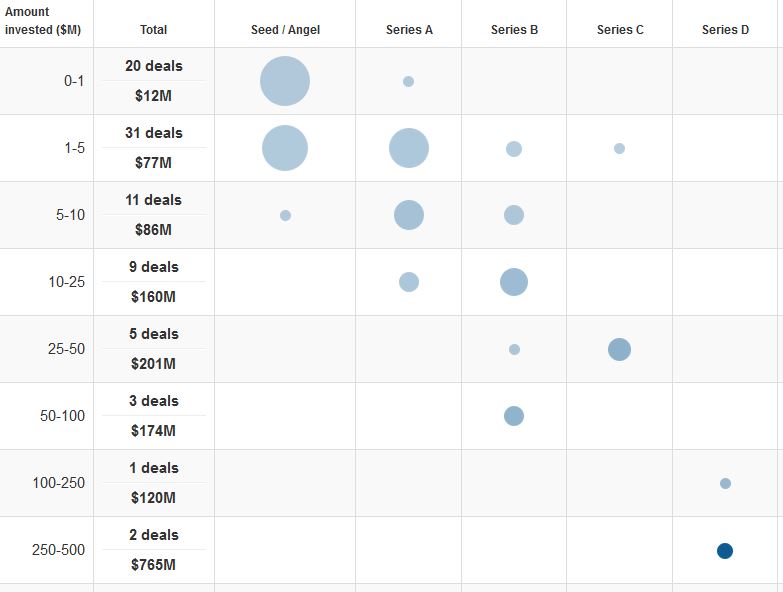The height and width of the screenshot is (592, 783).
Task: Click the Series D column header
Action: coord(725,29)
